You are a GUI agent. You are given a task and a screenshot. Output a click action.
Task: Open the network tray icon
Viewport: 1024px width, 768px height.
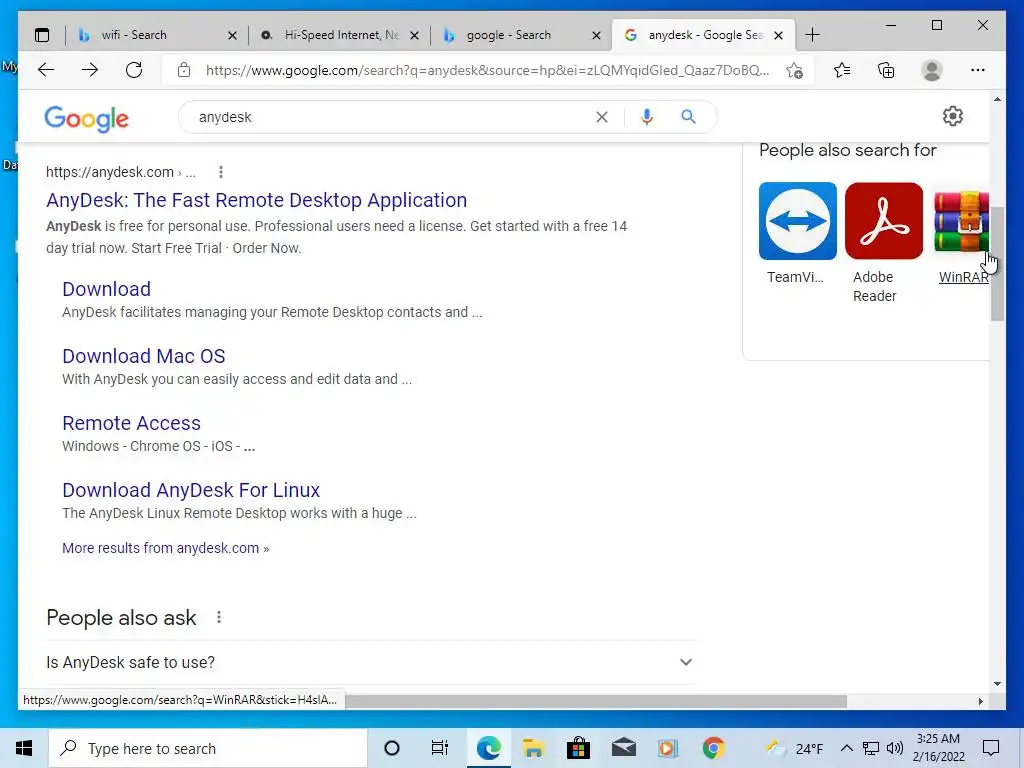point(871,748)
